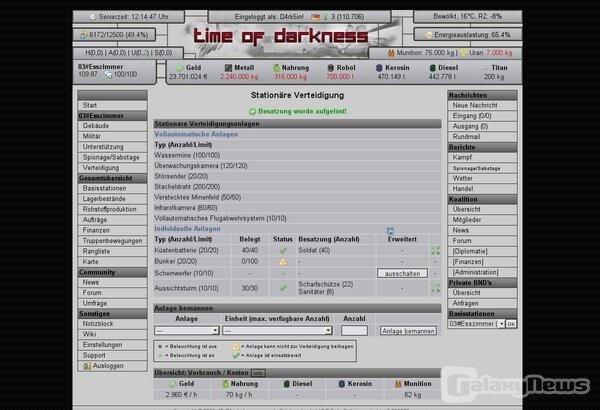Click the base health icon beside 100/100
Viewport: 600px width, 410px height.
[x=108, y=75]
